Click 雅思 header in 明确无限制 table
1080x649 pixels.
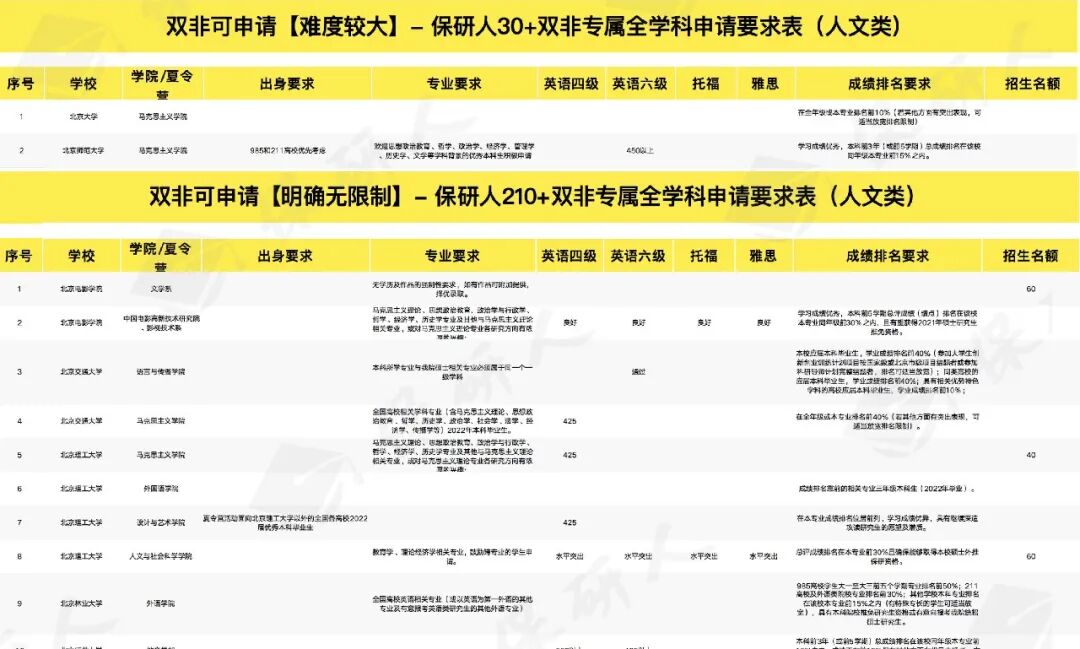pyautogui.click(x=763, y=256)
